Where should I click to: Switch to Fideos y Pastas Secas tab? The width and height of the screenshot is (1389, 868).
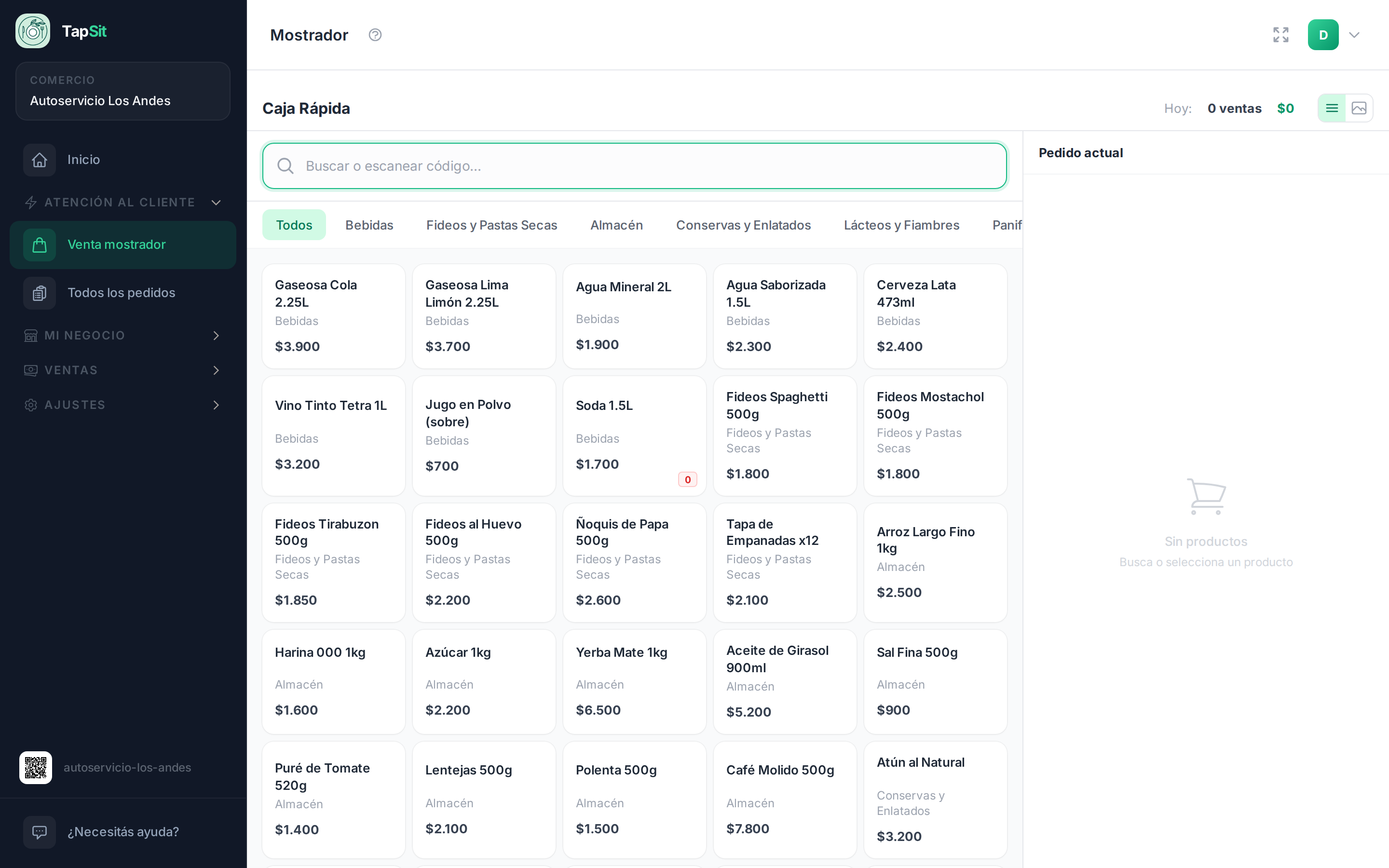tap(491, 225)
